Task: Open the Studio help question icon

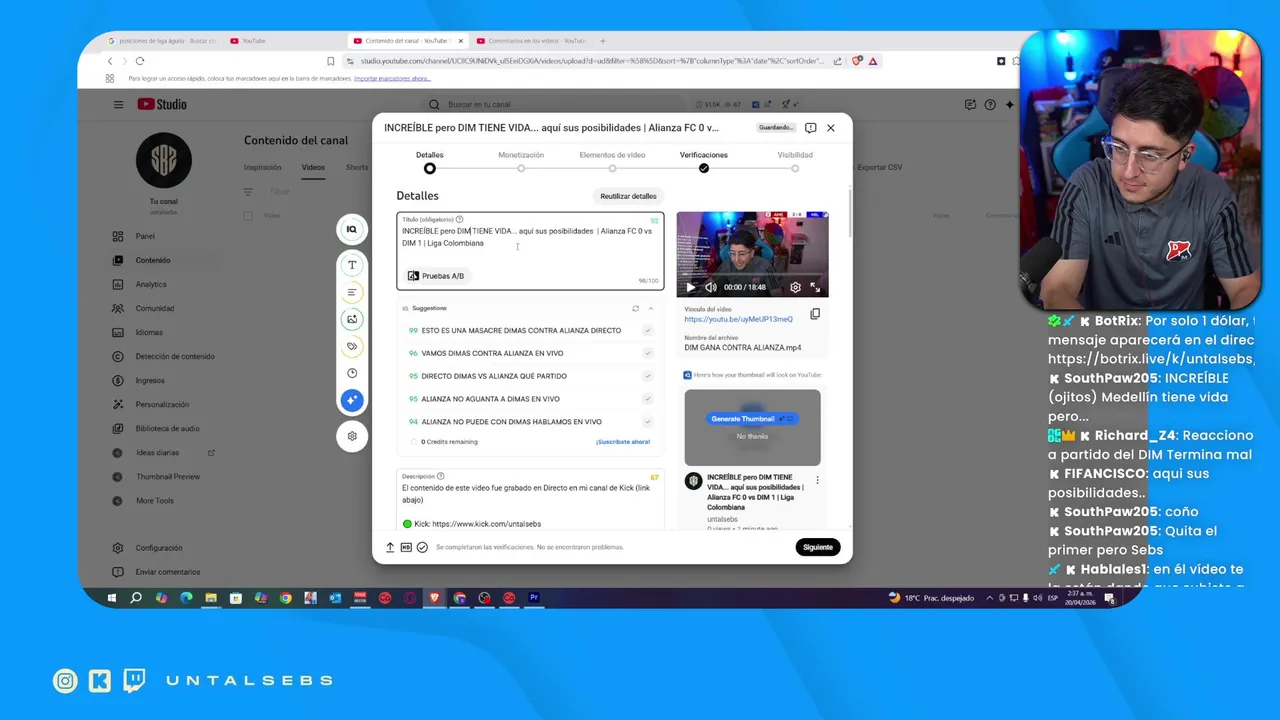Action: click(x=990, y=104)
